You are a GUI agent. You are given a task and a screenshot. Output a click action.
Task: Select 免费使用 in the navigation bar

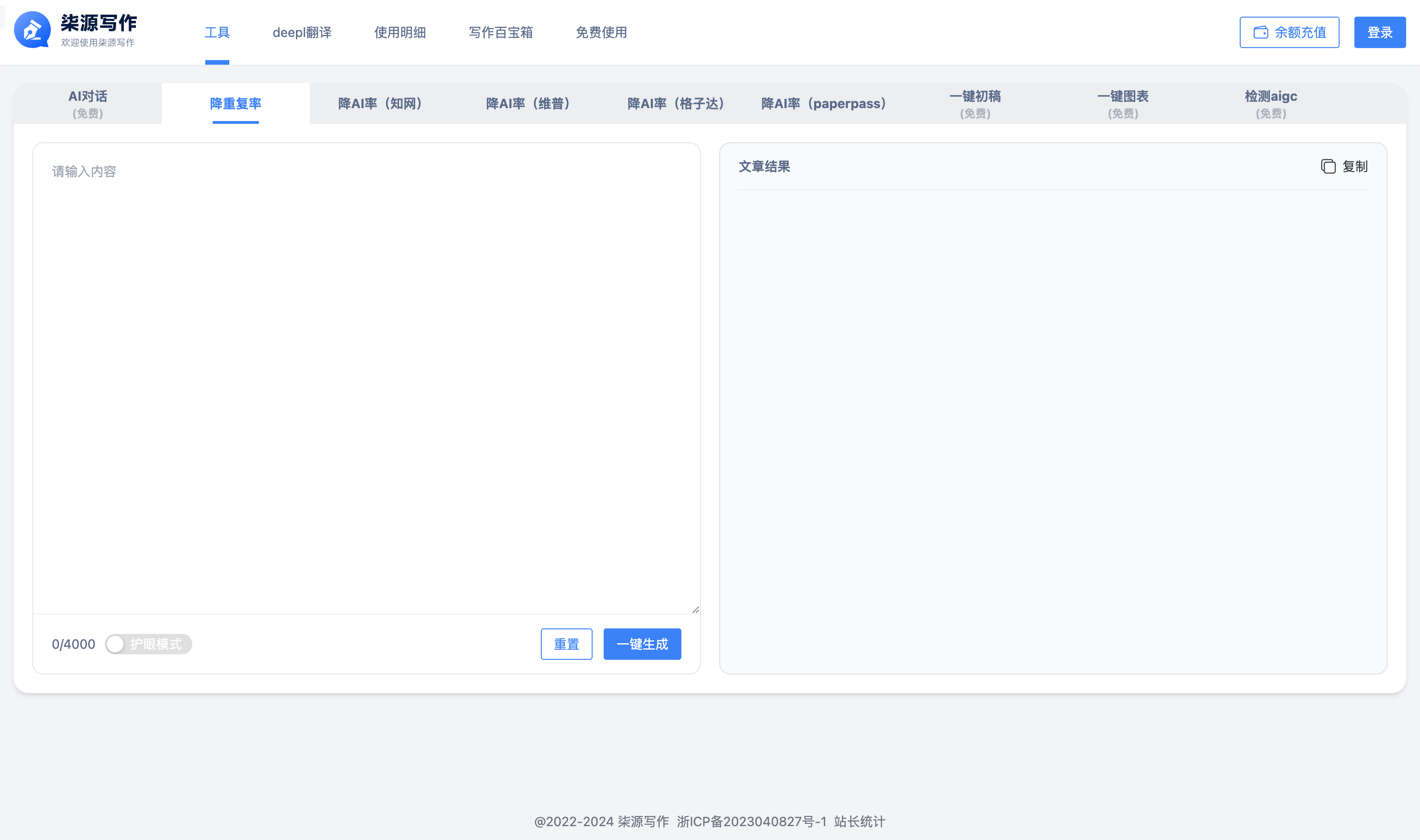(x=601, y=32)
